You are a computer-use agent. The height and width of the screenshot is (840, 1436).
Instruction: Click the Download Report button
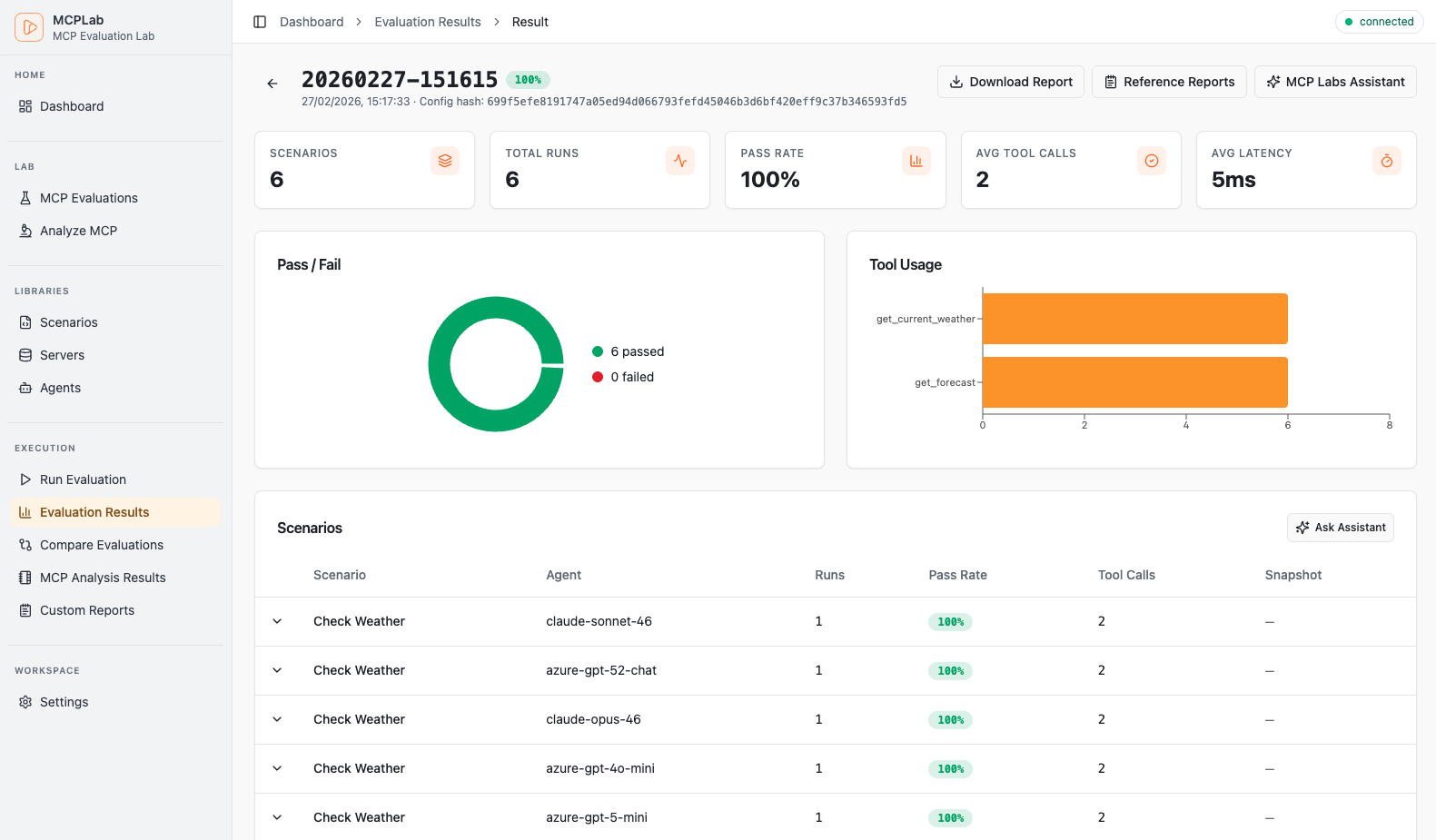point(1010,82)
